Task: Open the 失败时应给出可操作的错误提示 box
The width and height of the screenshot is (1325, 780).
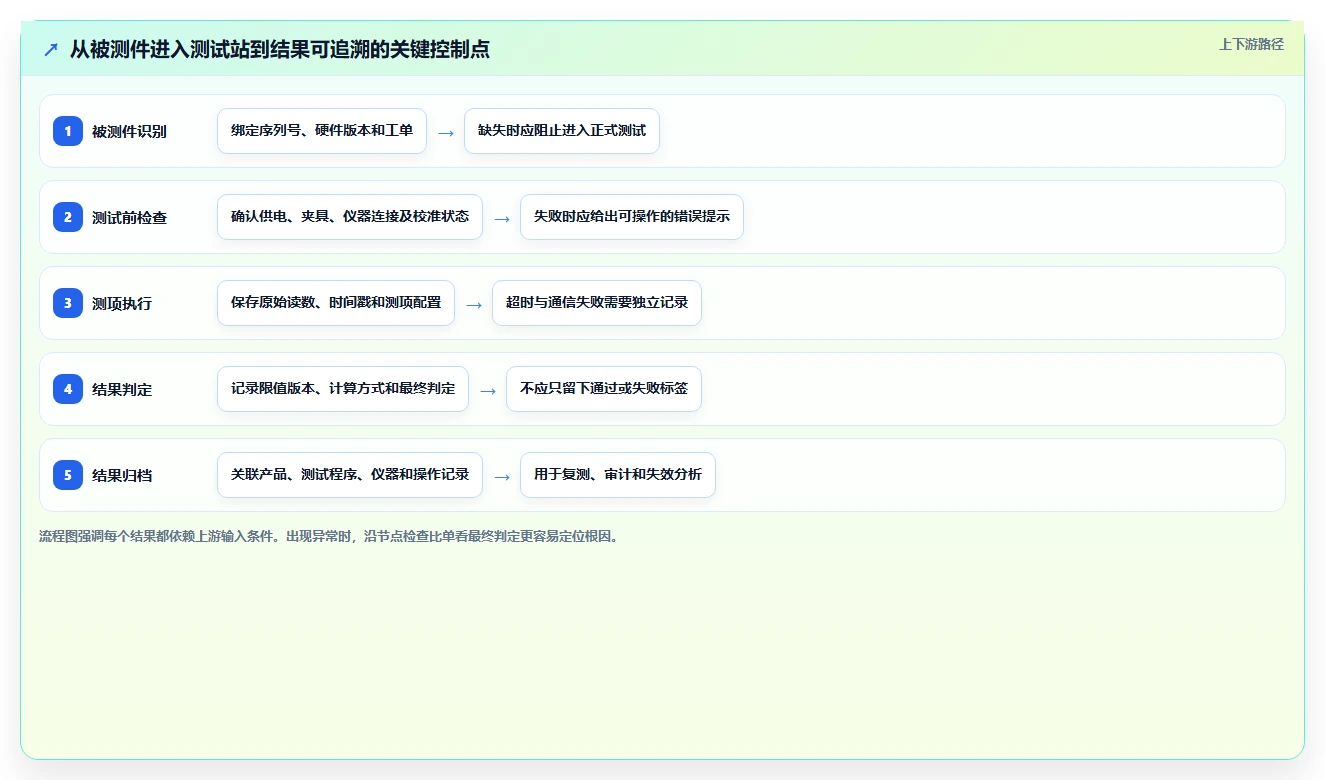Action: click(x=632, y=217)
